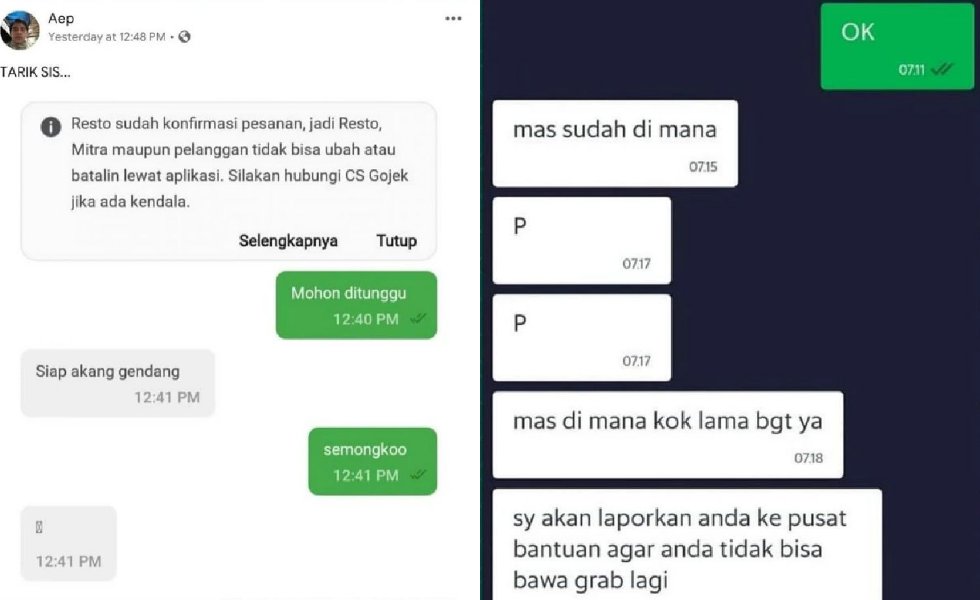This screenshot has width=980, height=600.
Task: Select the Mohon ditunggu message bubble
Action: coord(356,305)
